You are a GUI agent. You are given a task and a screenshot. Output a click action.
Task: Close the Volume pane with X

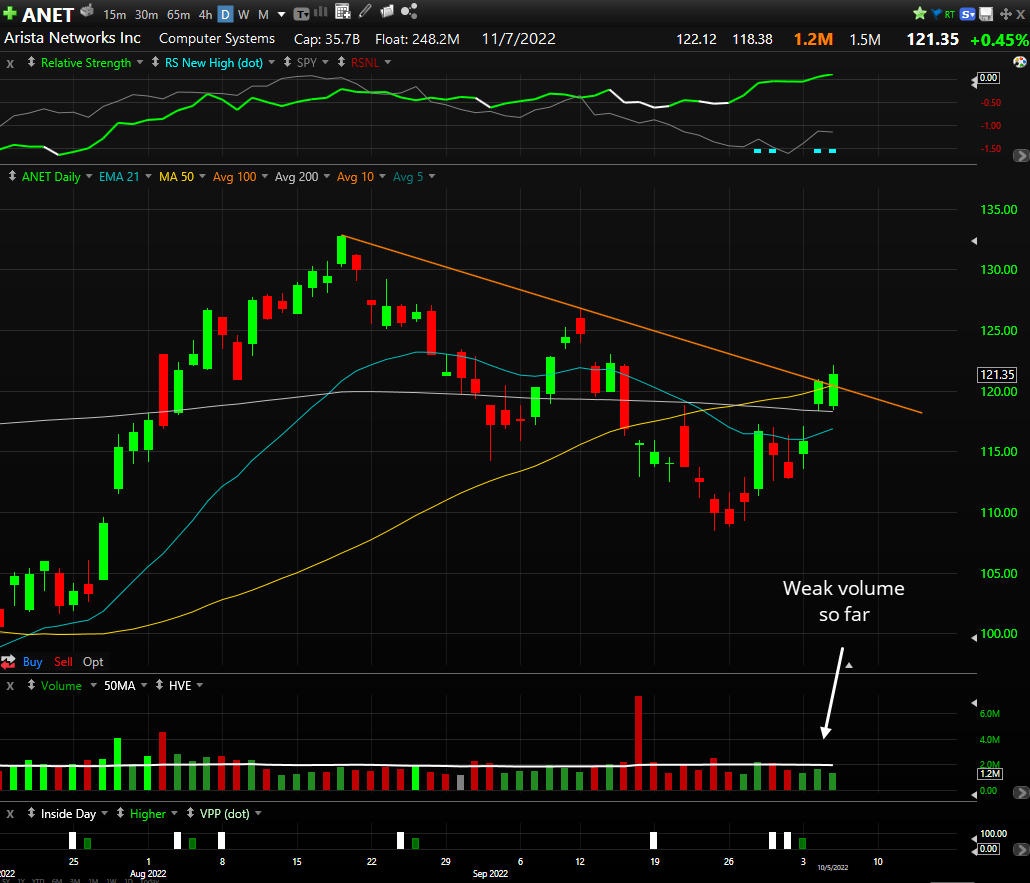tap(10, 686)
